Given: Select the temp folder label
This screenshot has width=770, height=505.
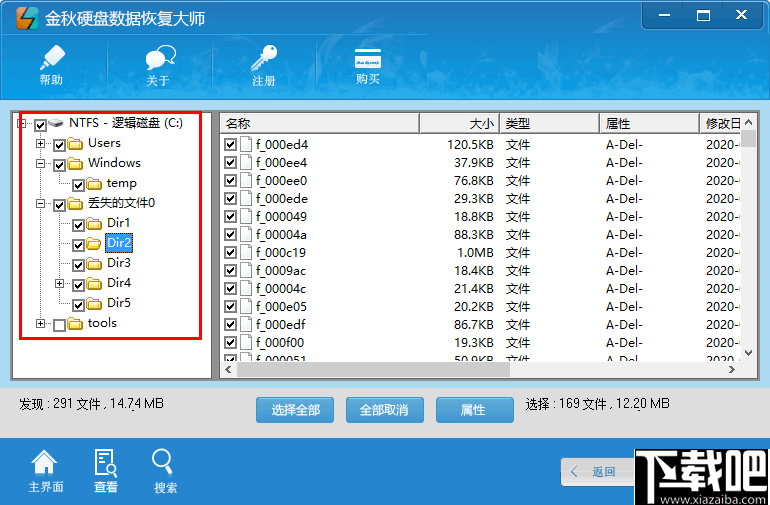Looking at the screenshot, I should 122,183.
